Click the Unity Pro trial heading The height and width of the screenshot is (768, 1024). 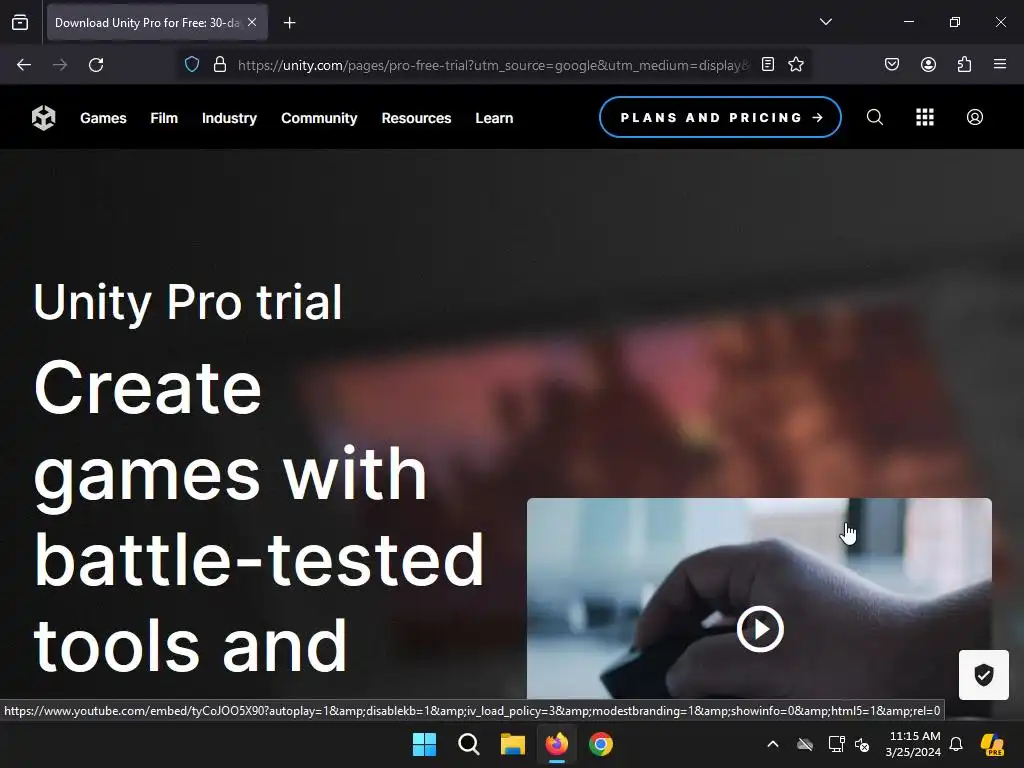tap(188, 302)
